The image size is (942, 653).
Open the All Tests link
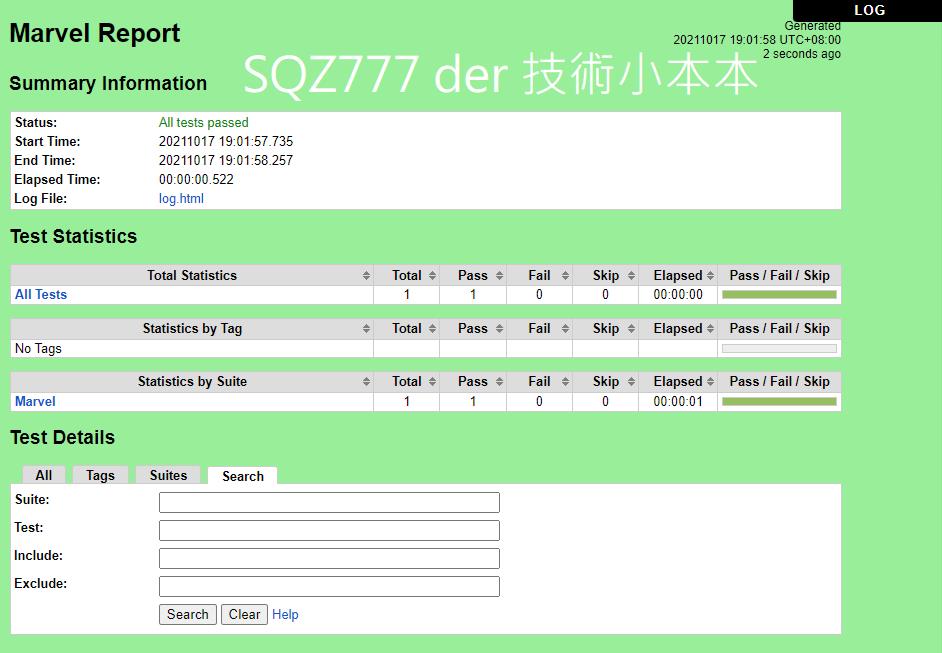point(41,294)
